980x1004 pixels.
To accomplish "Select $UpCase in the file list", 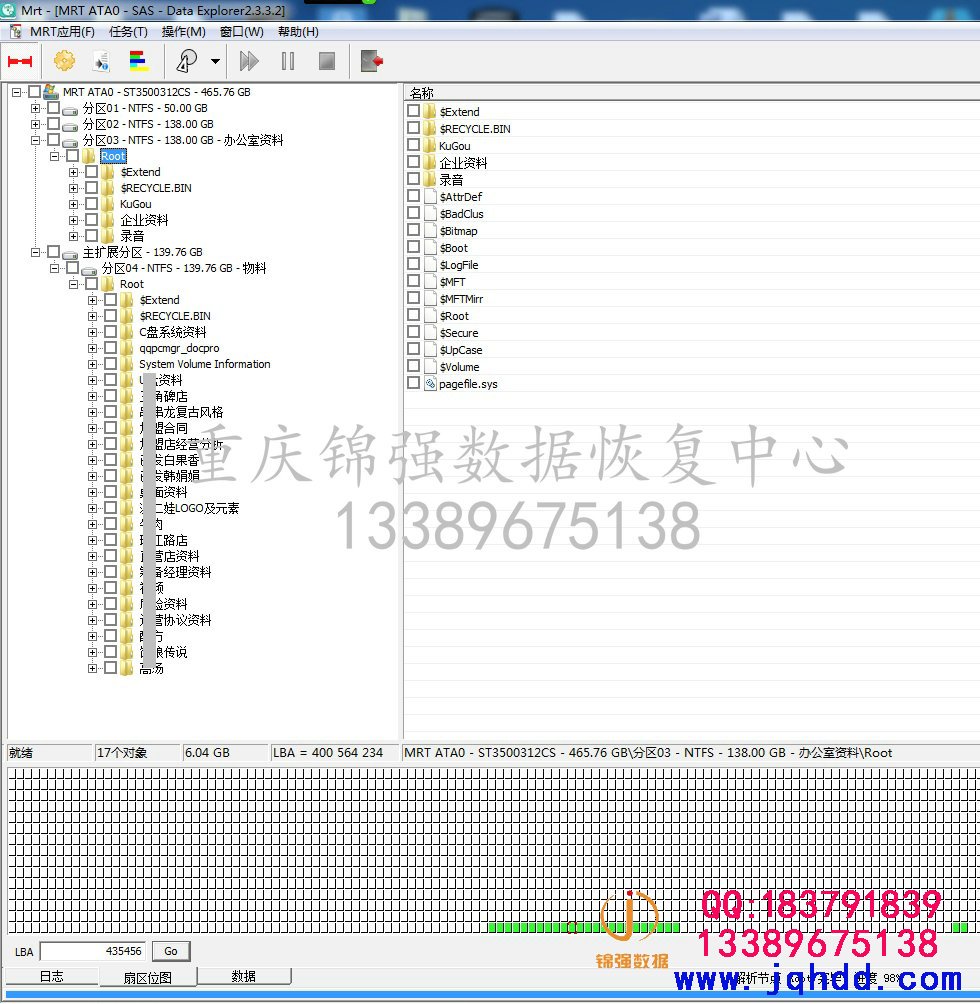I will (x=461, y=350).
